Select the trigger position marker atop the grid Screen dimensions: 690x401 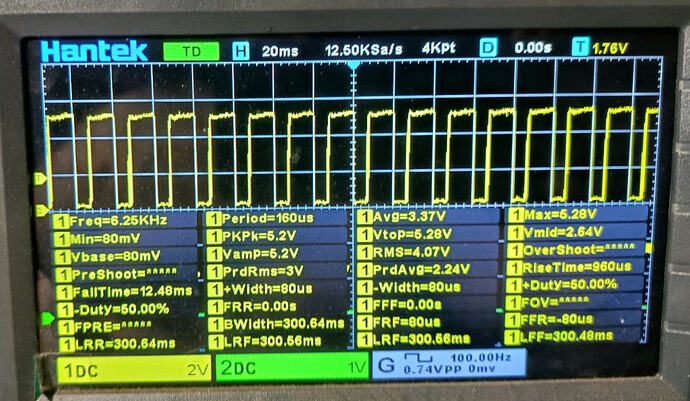point(353,66)
